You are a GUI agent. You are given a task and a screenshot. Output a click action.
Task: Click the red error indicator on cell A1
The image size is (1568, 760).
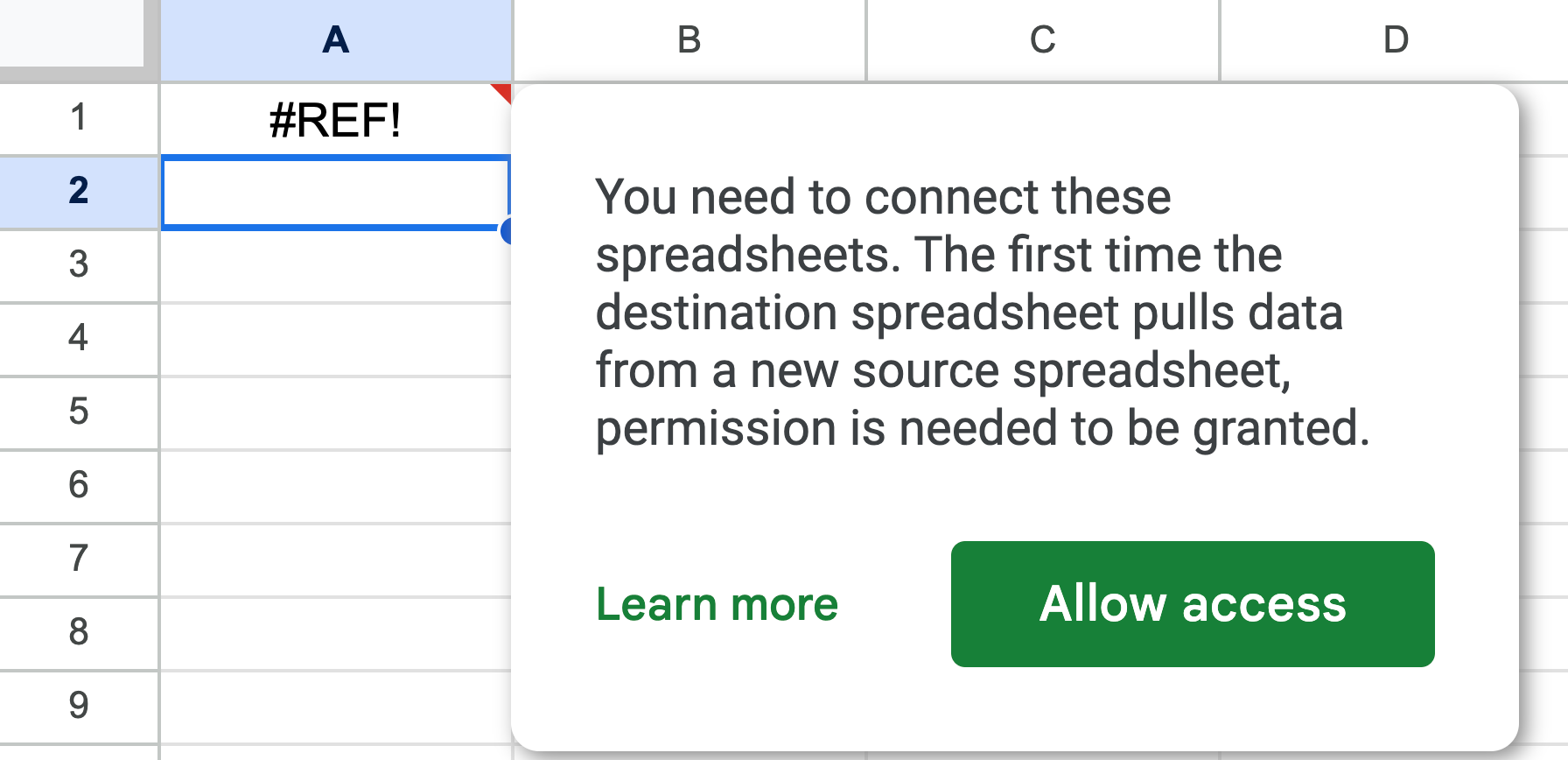click(503, 95)
